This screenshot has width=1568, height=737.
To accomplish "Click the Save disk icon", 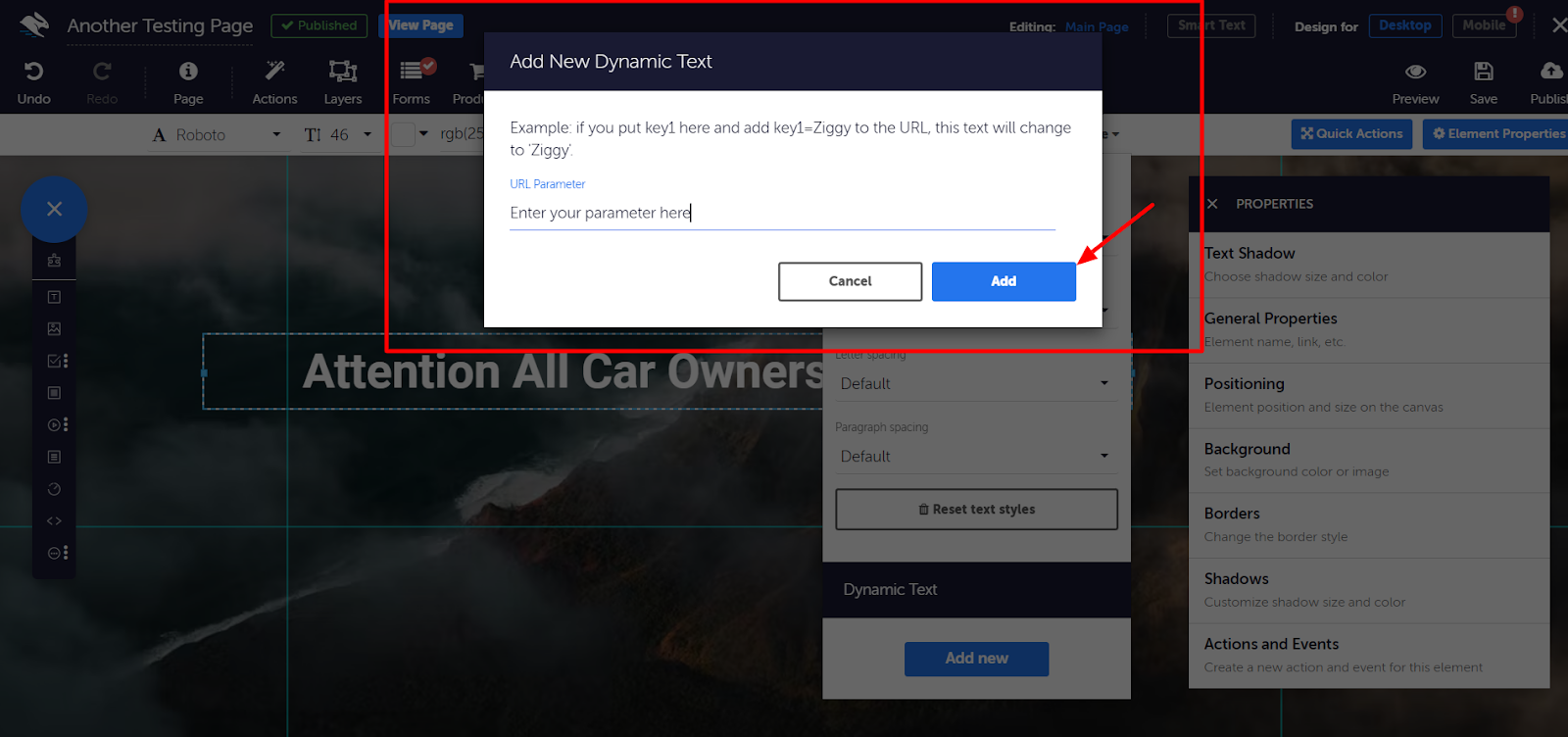I will point(1483,72).
